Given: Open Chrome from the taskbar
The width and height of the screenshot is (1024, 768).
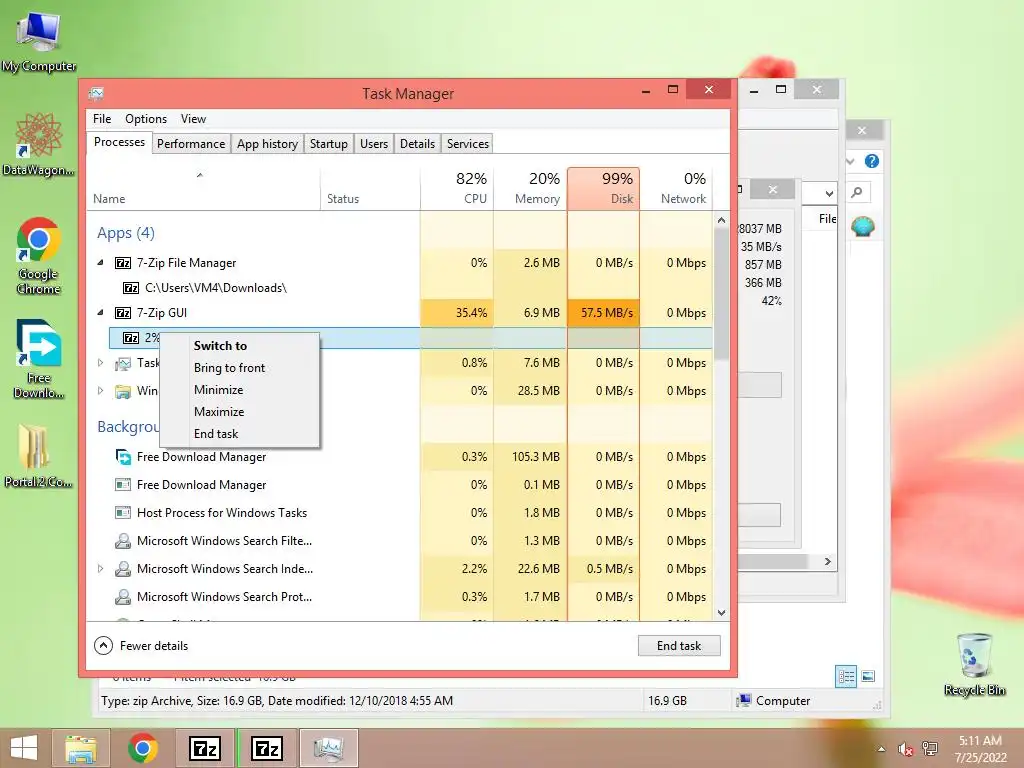Looking at the screenshot, I should point(142,748).
